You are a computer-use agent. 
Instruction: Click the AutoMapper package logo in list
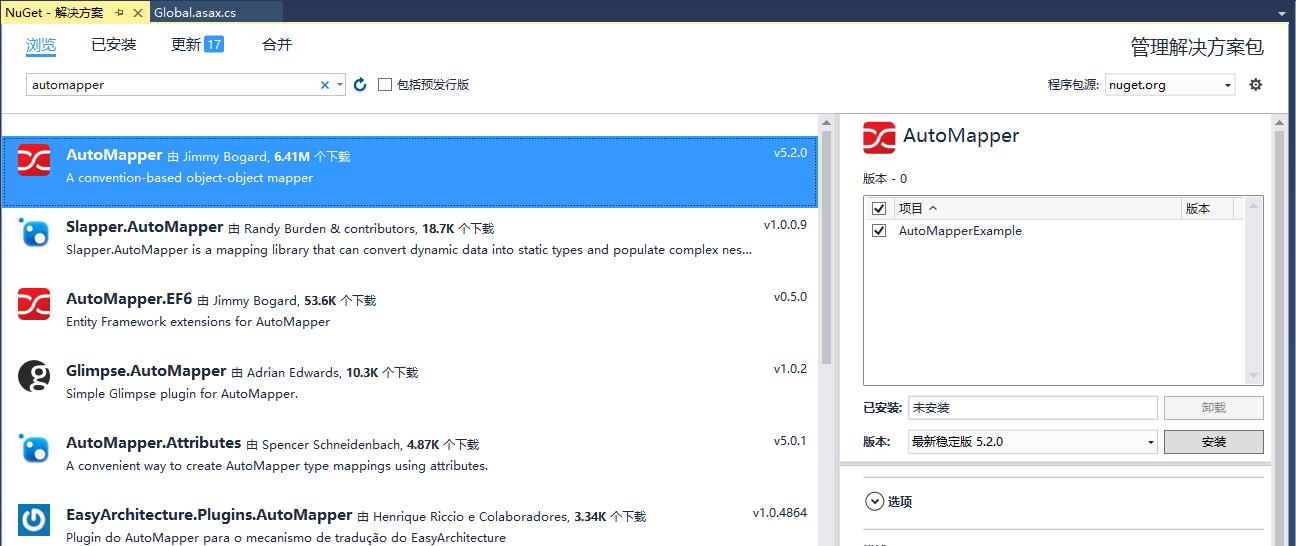click(x=34, y=160)
